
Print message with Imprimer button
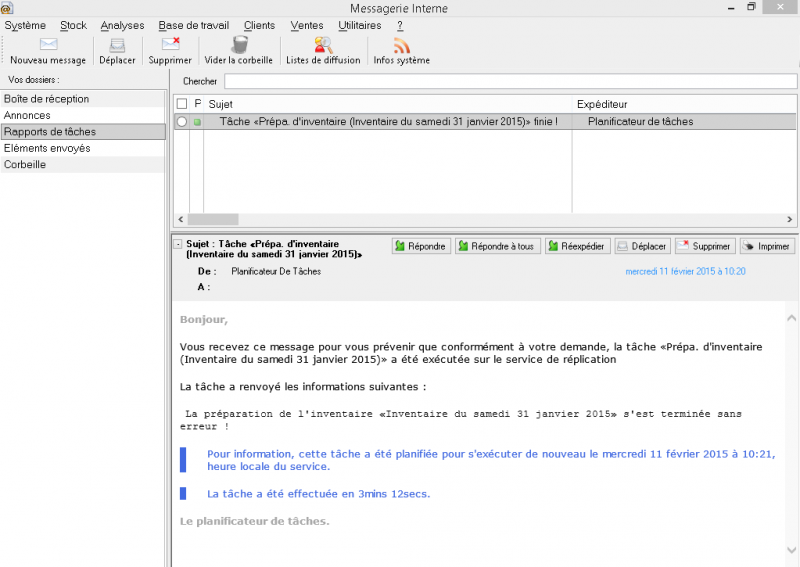[767, 246]
